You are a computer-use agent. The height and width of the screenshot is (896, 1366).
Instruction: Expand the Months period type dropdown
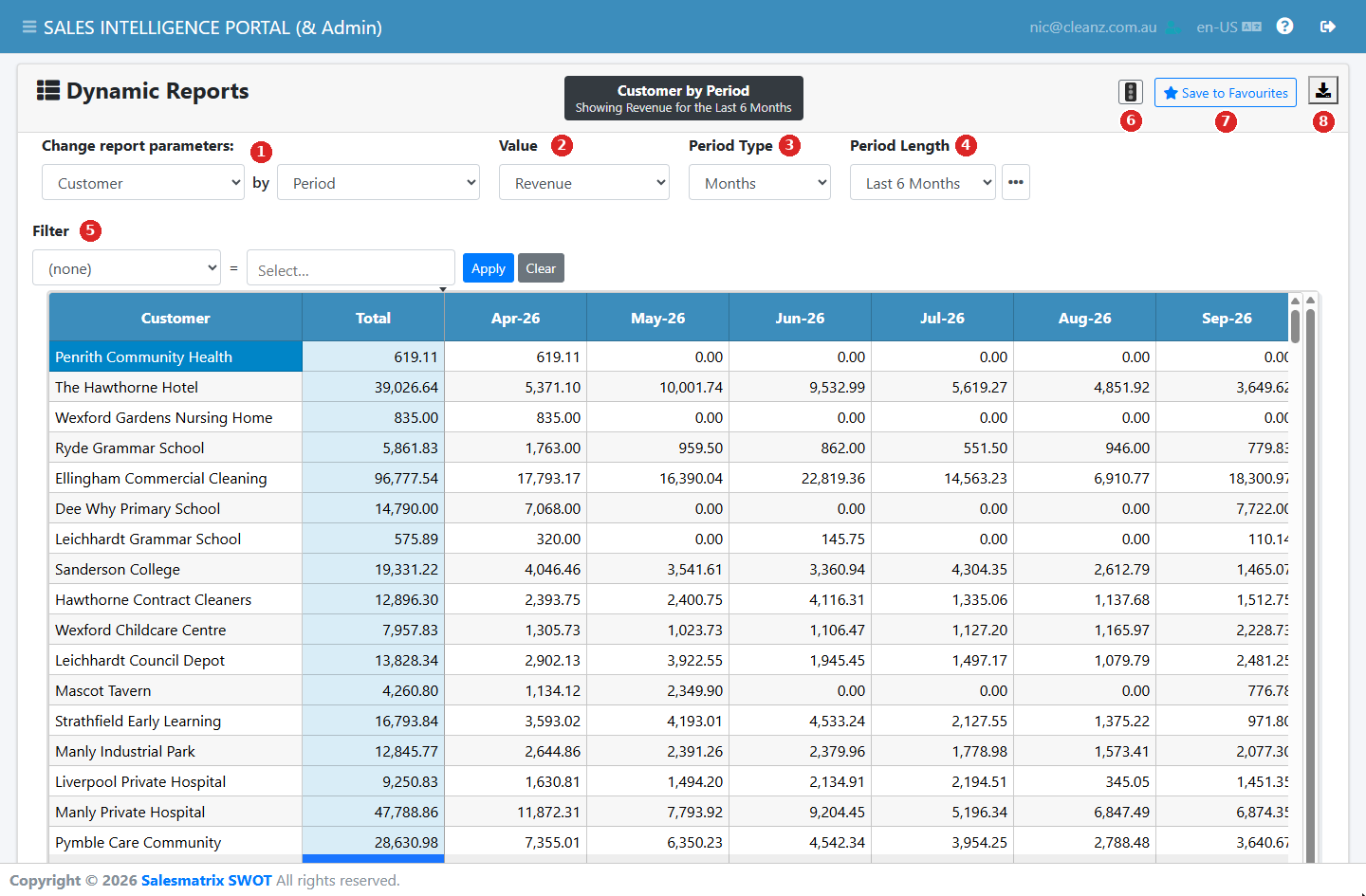(x=760, y=182)
